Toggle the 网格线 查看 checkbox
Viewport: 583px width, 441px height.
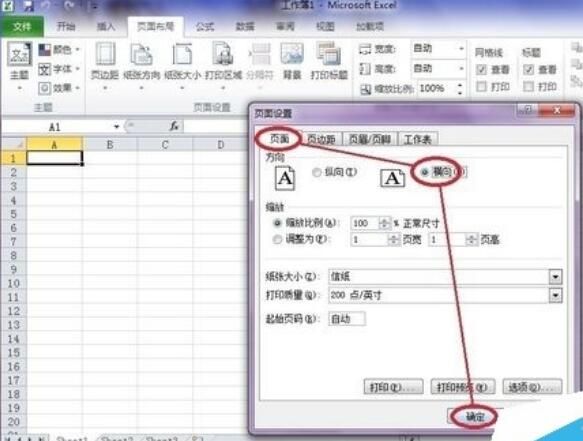tap(481, 70)
